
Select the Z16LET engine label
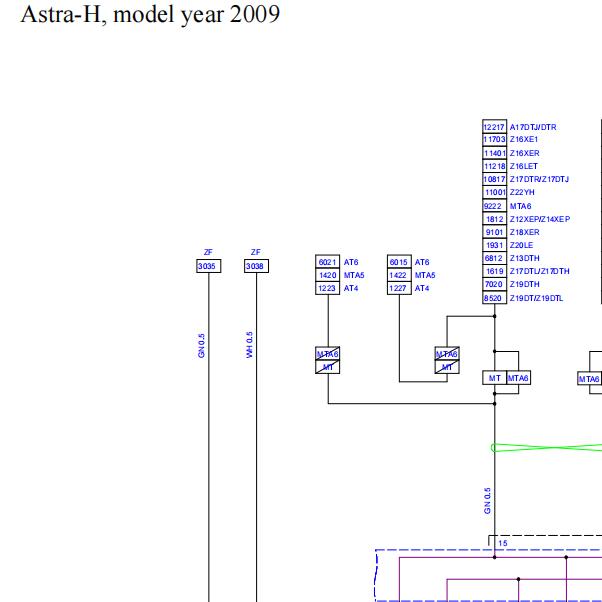click(524, 166)
